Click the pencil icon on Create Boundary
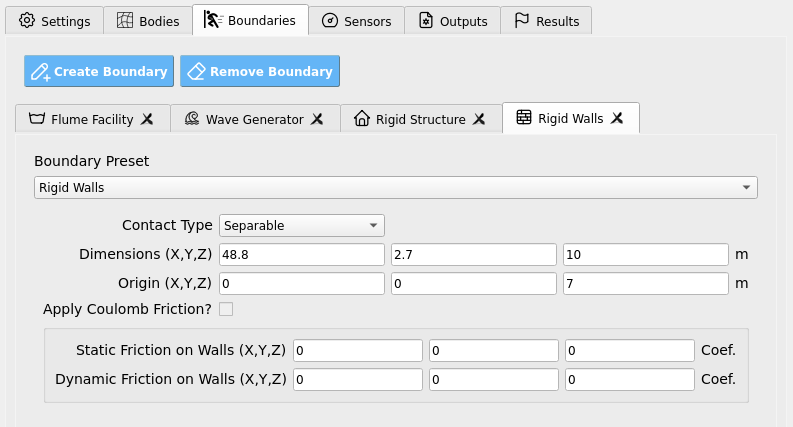Screen dimensions: 793x427 [40, 72]
